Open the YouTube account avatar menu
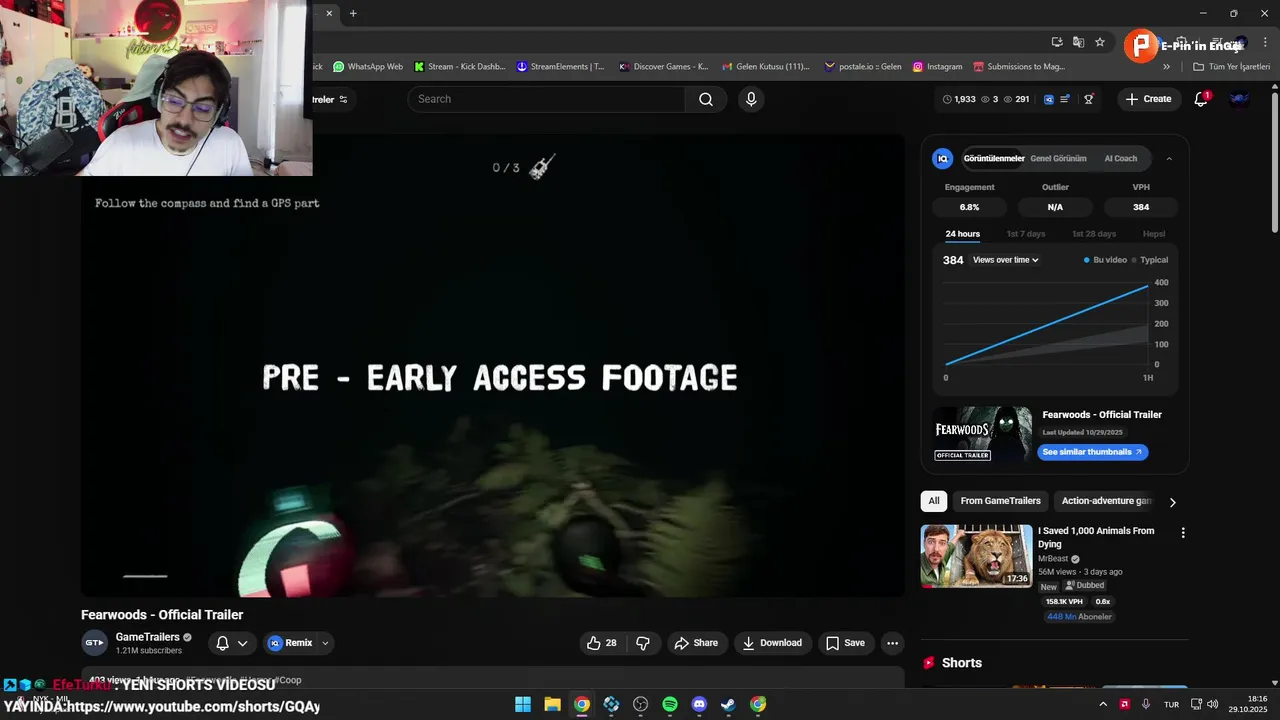 coord(1239,99)
